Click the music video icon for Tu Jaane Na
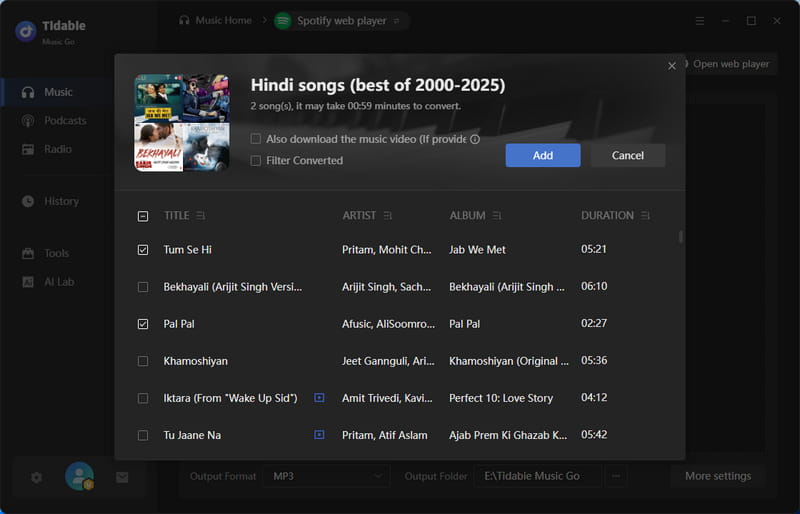This screenshot has height=514, width=800. pos(319,435)
